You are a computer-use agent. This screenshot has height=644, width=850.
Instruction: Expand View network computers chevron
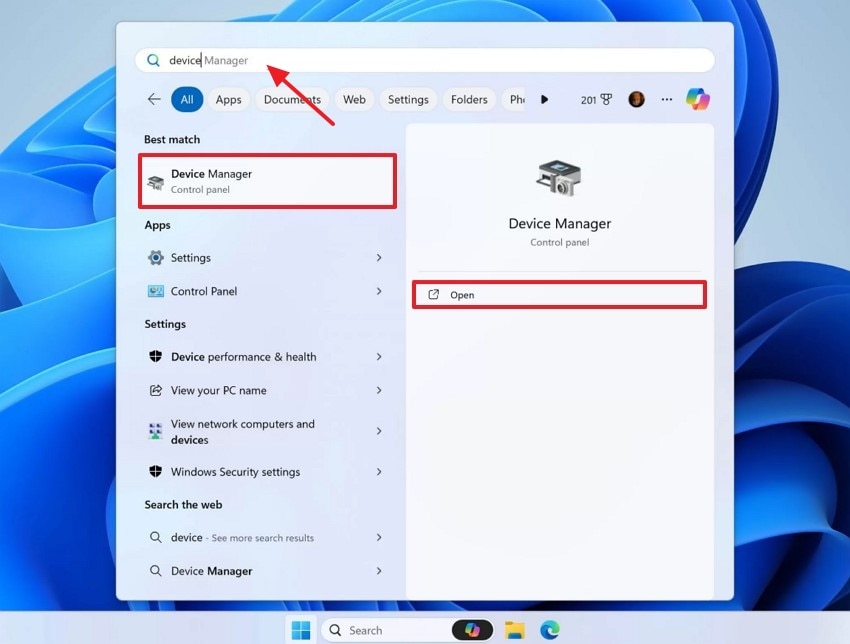(379, 431)
